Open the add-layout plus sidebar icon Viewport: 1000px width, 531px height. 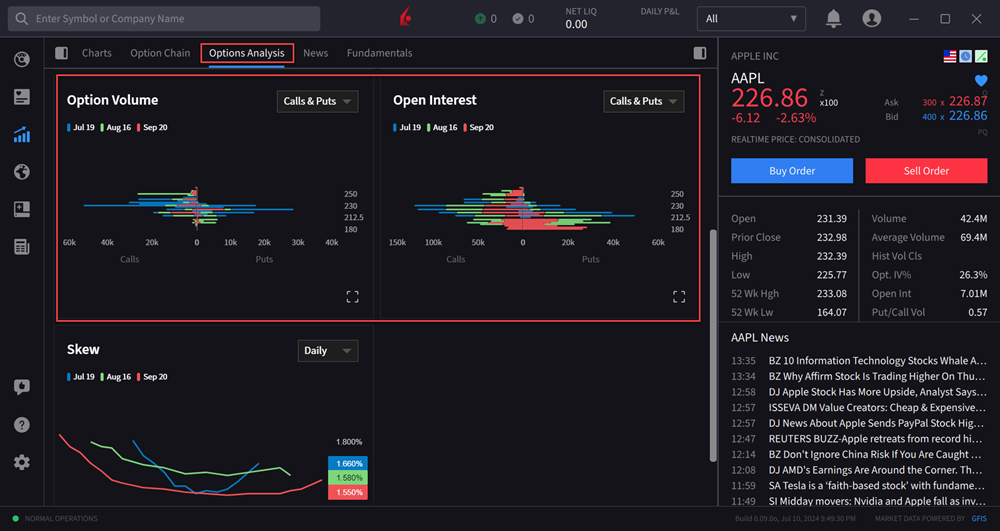22,209
